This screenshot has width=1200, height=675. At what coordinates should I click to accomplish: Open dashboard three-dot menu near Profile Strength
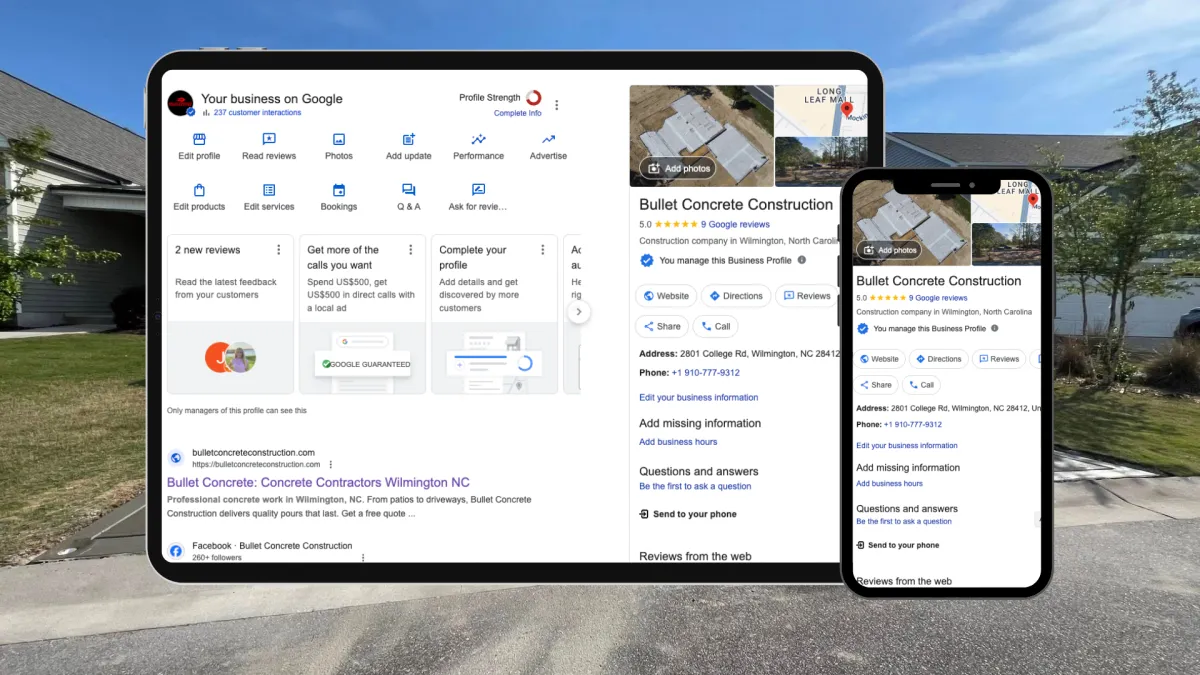point(557,105)
